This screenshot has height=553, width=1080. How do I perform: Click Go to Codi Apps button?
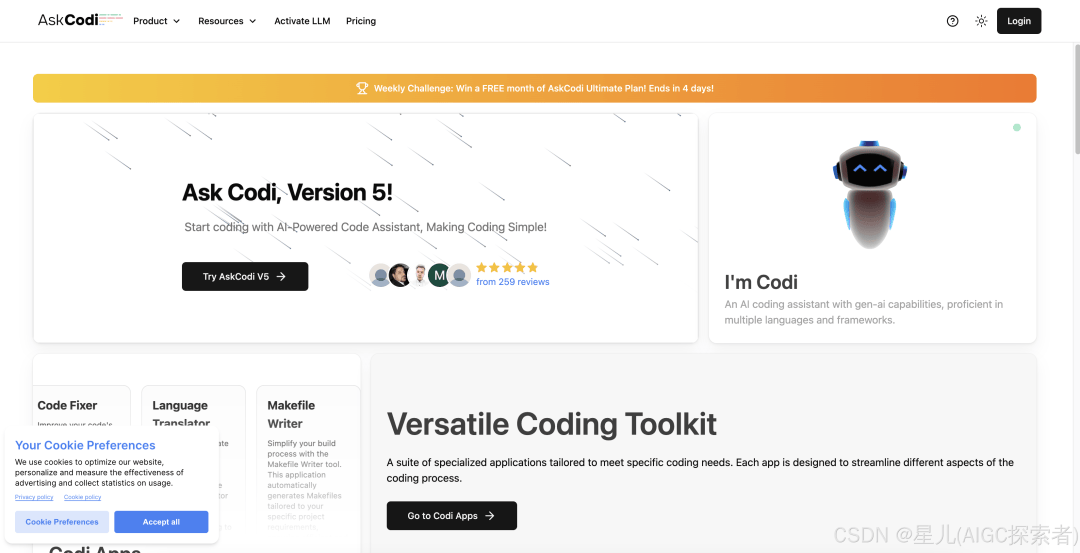pyautogui.click(x=451, y=516)
